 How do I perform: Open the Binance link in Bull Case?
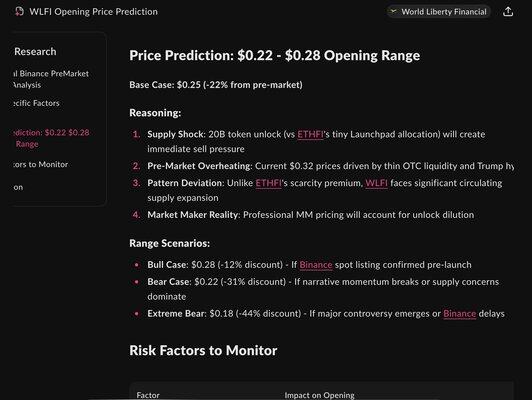[x=316, y=265]
